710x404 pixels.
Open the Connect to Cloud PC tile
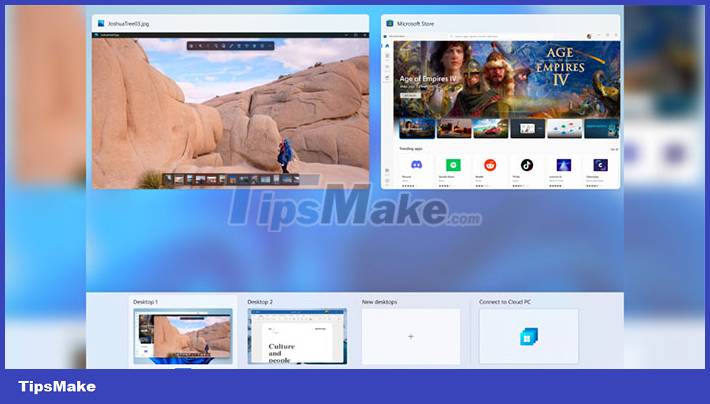[x=529, y=337]
